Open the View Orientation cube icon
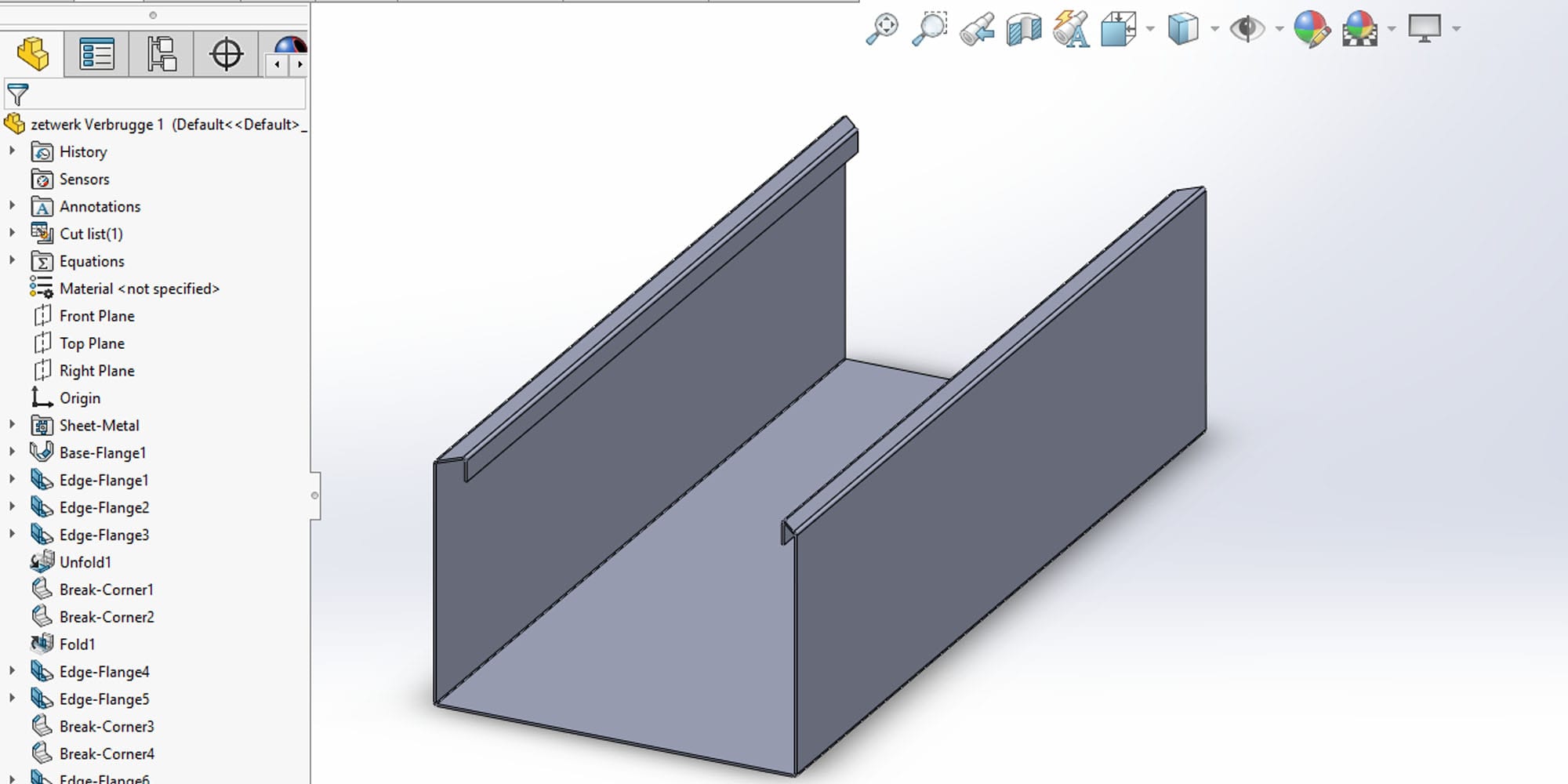This screenshot has height=784, width=1568. tap(1118, 29)
